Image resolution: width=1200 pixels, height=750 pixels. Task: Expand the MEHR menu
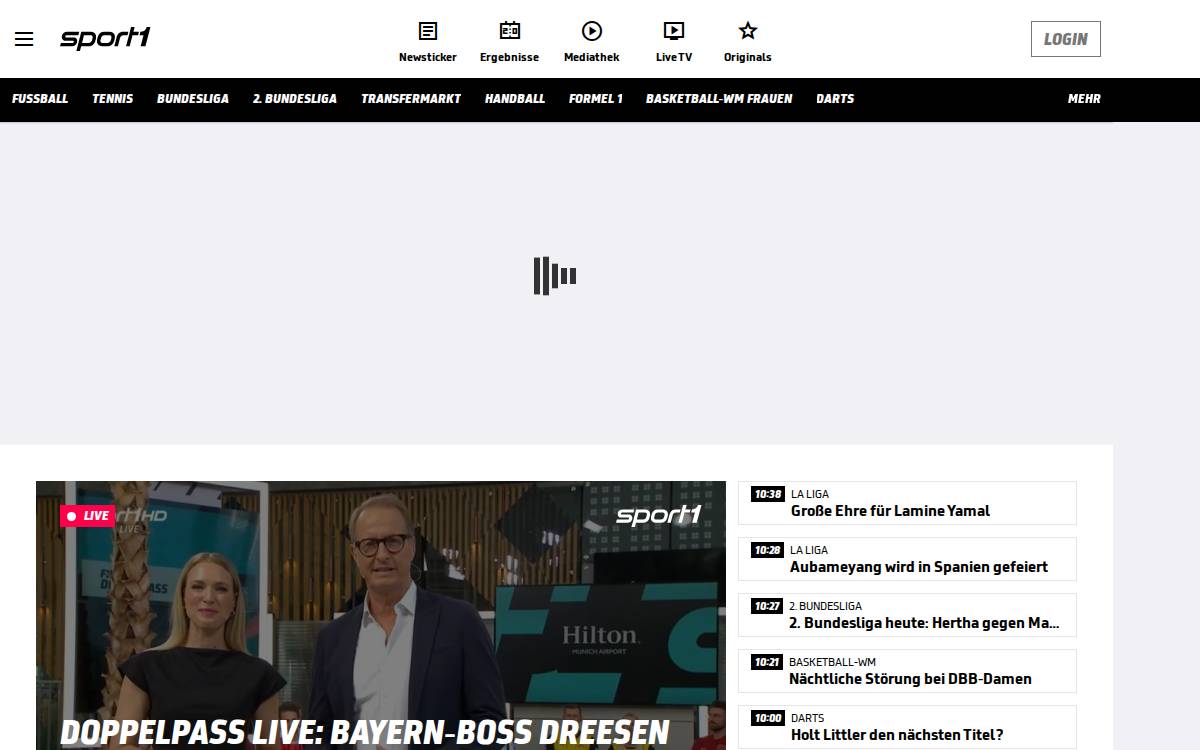tap(1084, 99)
